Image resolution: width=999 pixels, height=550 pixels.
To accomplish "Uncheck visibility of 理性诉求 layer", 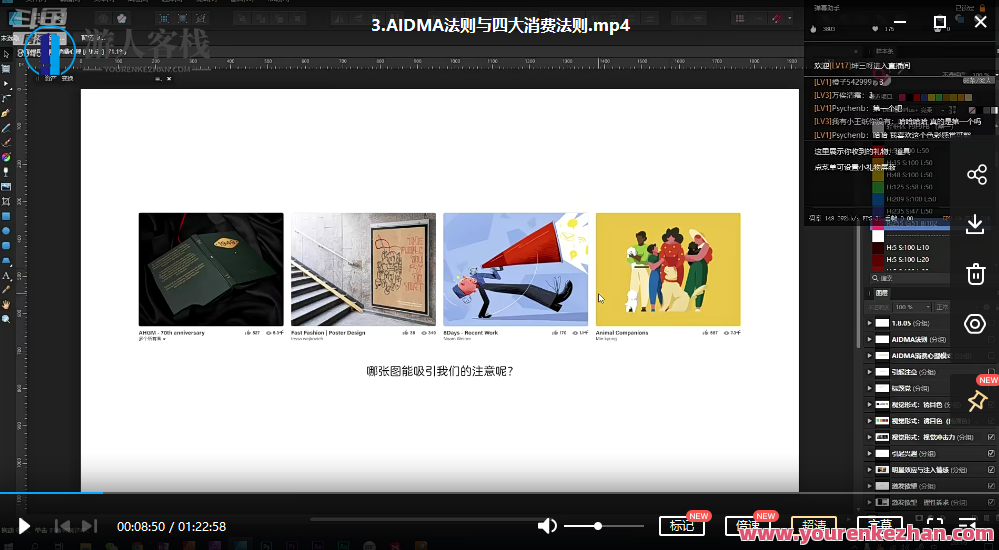I will [991, 502].
